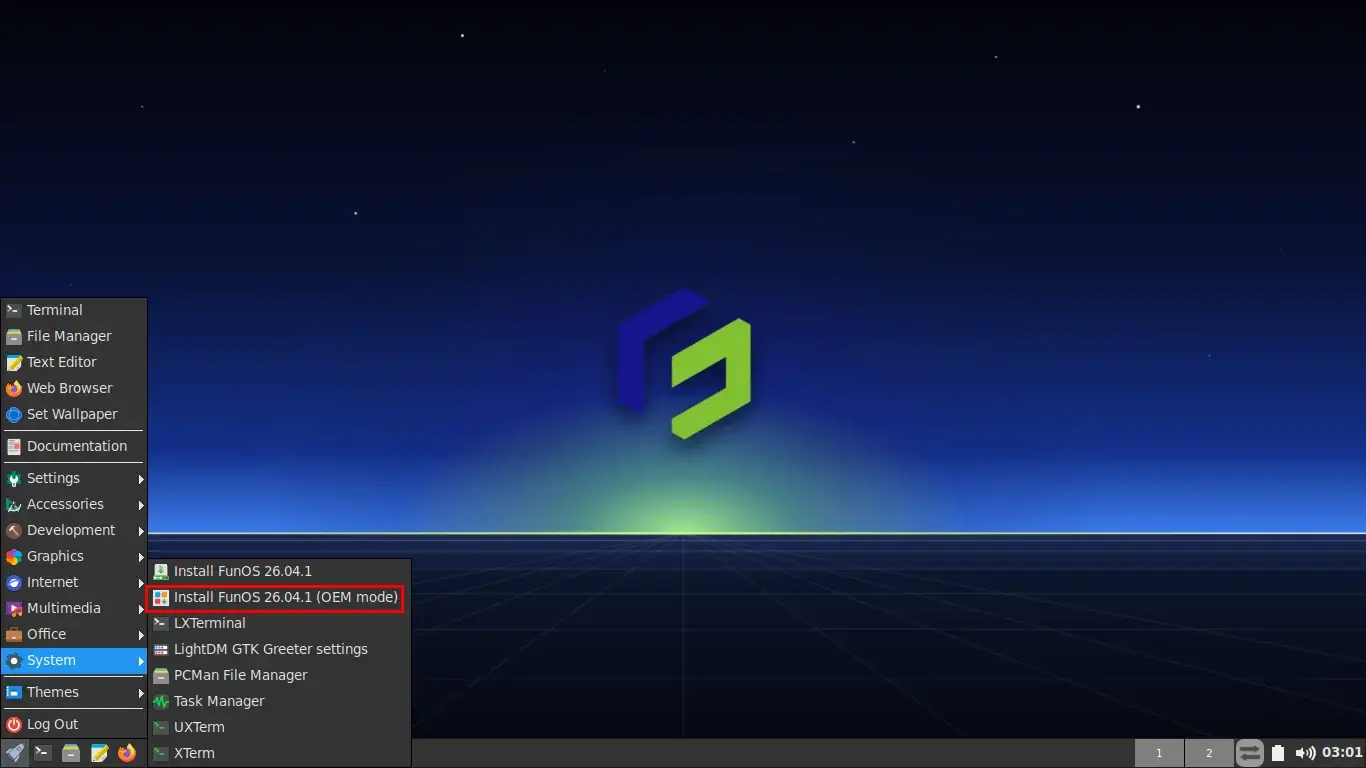Open Terminal from the main menu
1366x768 pixels.
click(74, 310)
